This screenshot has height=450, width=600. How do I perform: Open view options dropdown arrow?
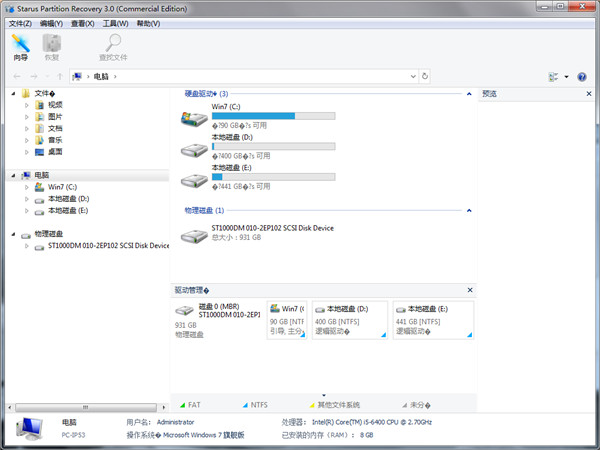tap(566, 77)
